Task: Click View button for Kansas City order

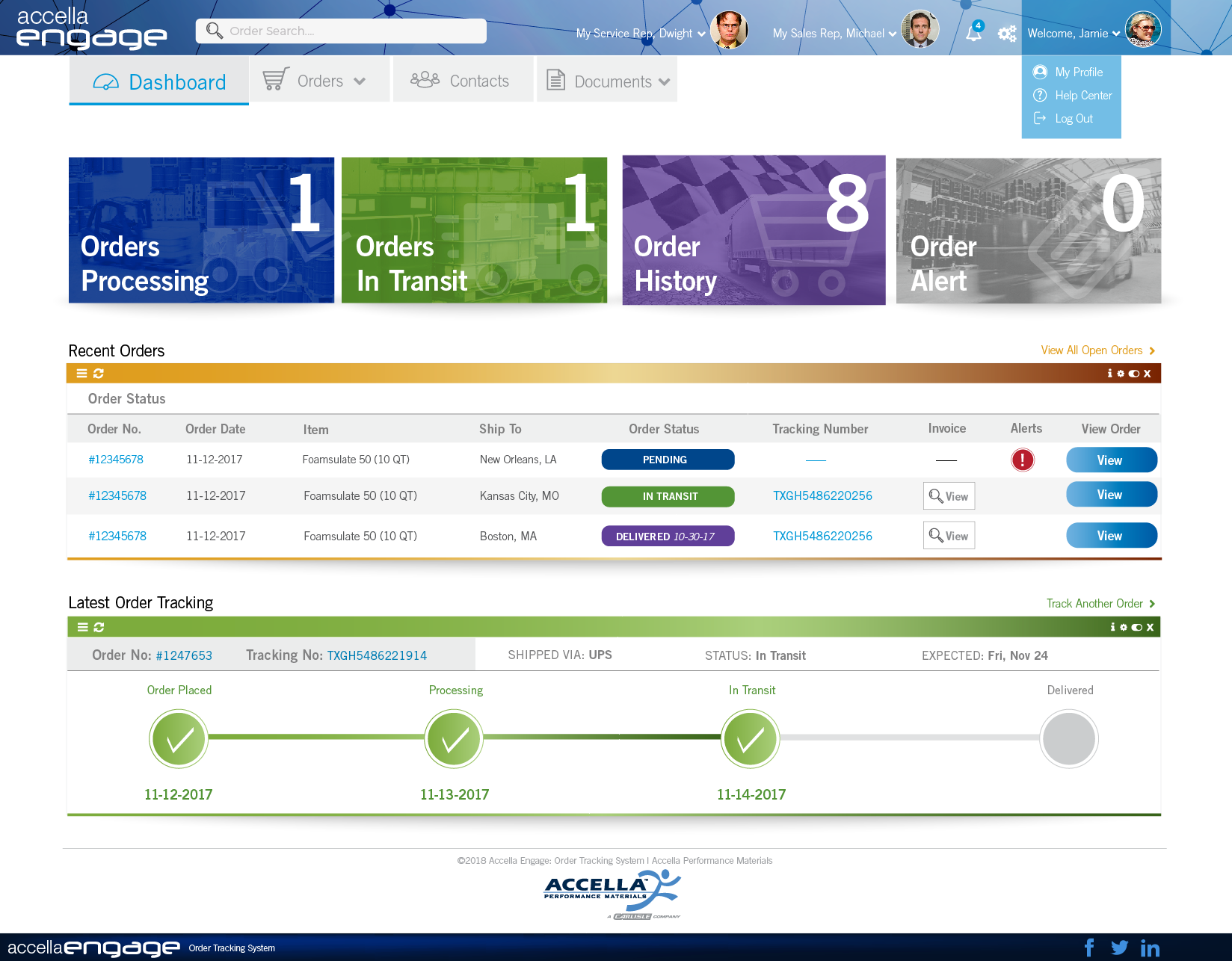Action: (x=1112, y=494)
